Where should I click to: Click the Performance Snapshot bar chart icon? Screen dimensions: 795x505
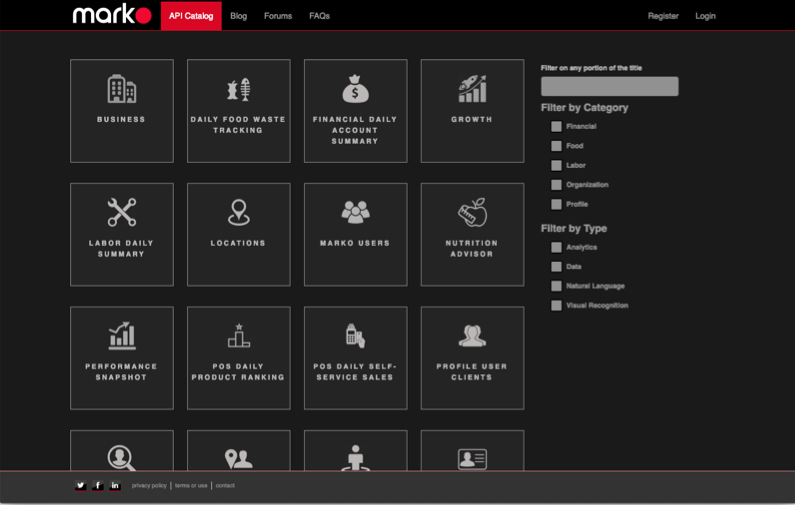tap(122, 336)
